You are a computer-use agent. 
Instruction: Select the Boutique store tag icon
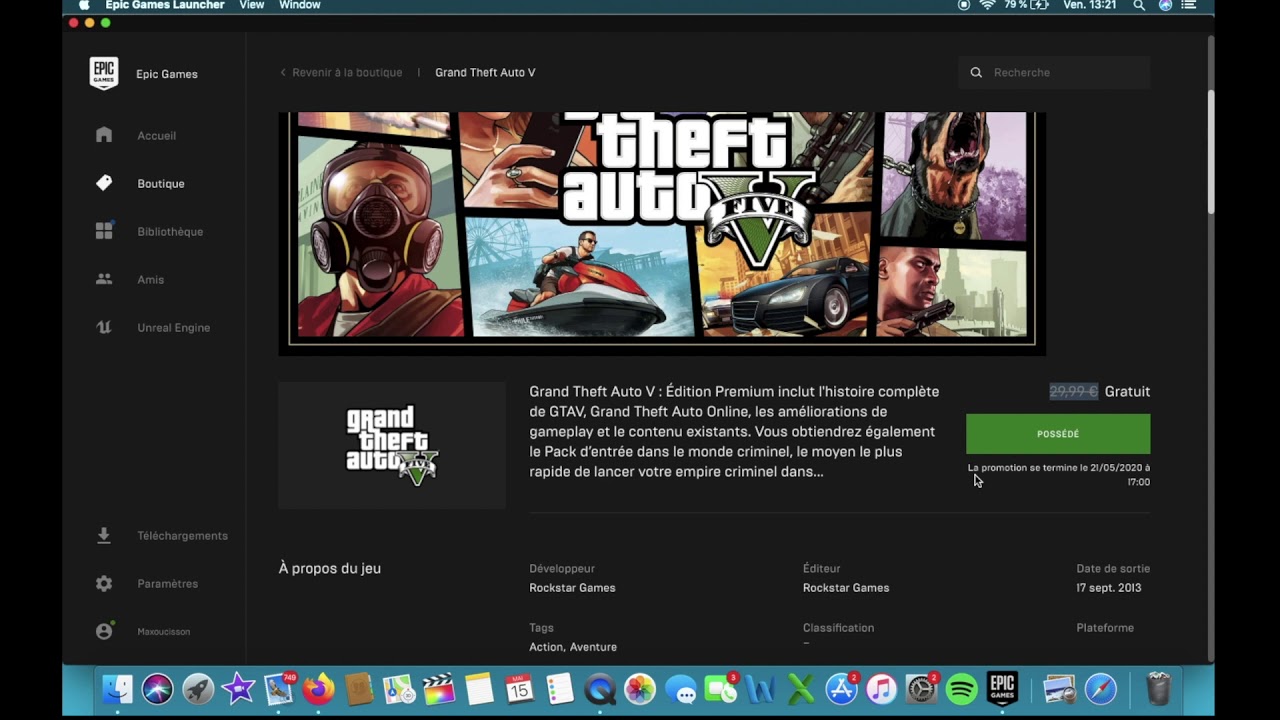104,183
